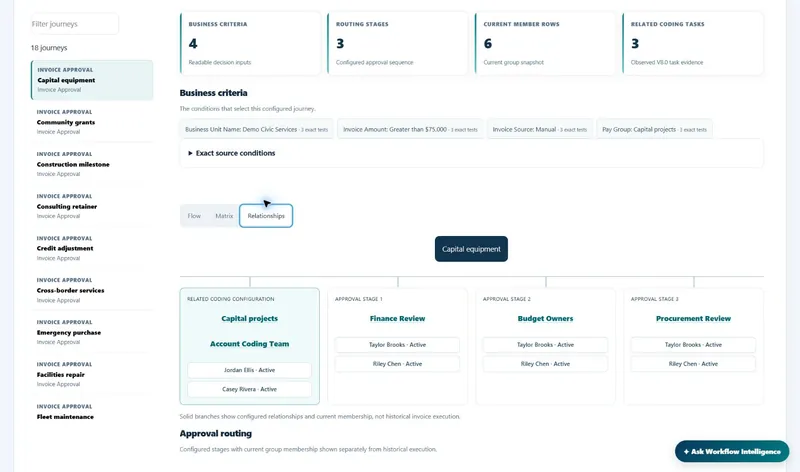Open the Finance Review stage link
Screen dimensions: 800x472
click(397, 318)
